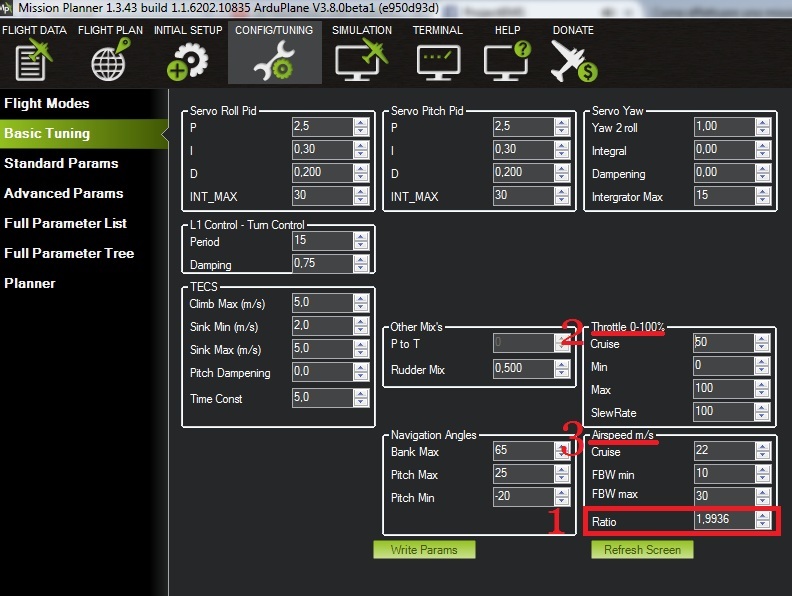
Task: Adjust Rudder Mix stepper arrows
Action: (x=562, y=369)
